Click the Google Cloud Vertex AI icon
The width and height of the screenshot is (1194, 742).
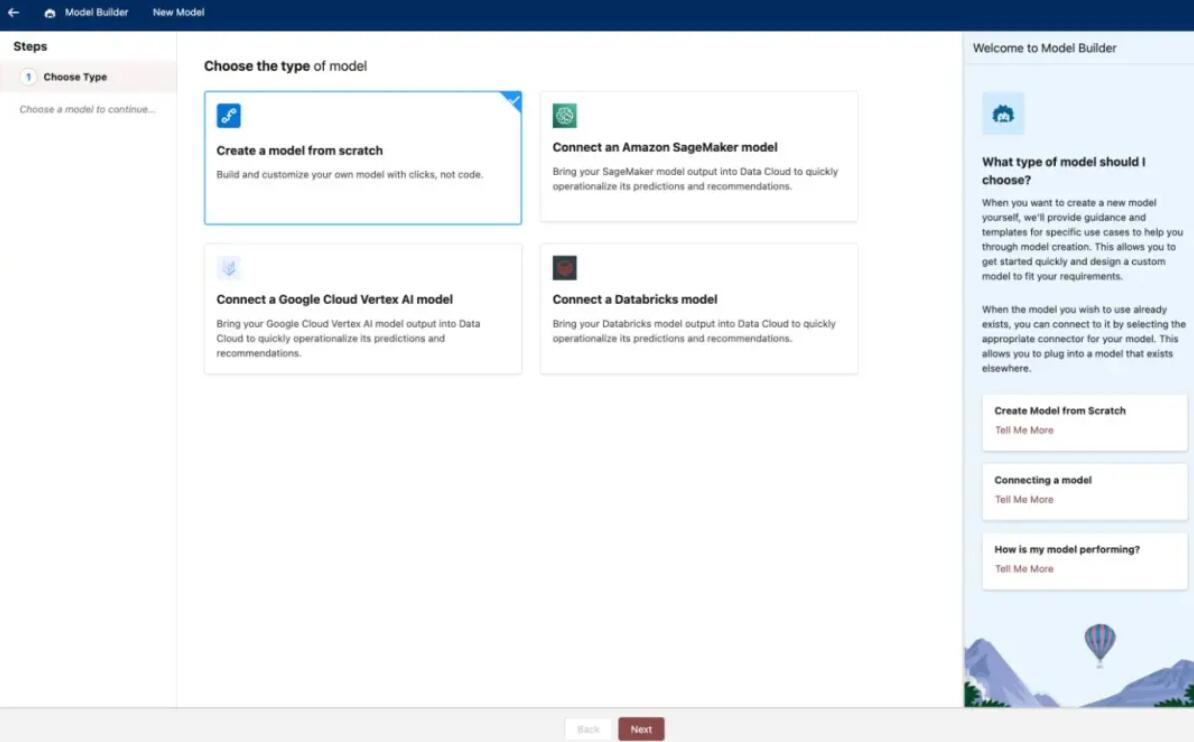tap(229, 268)
